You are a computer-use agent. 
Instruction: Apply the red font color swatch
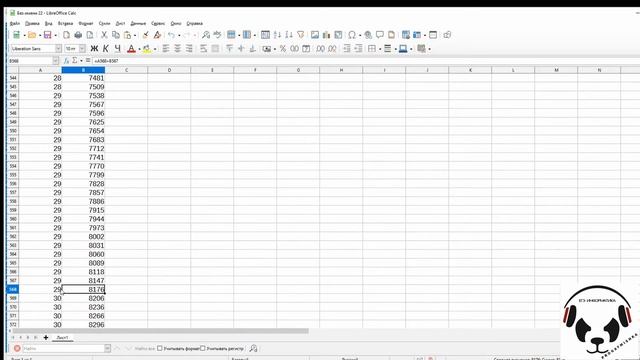(131, 49)
